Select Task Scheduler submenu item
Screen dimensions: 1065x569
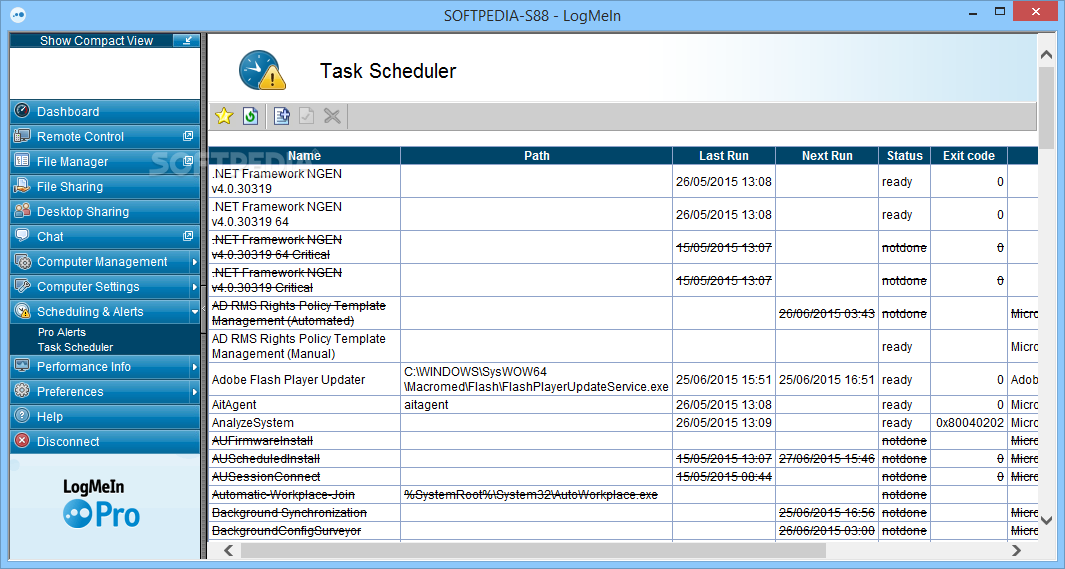click(x=75, y=347)
